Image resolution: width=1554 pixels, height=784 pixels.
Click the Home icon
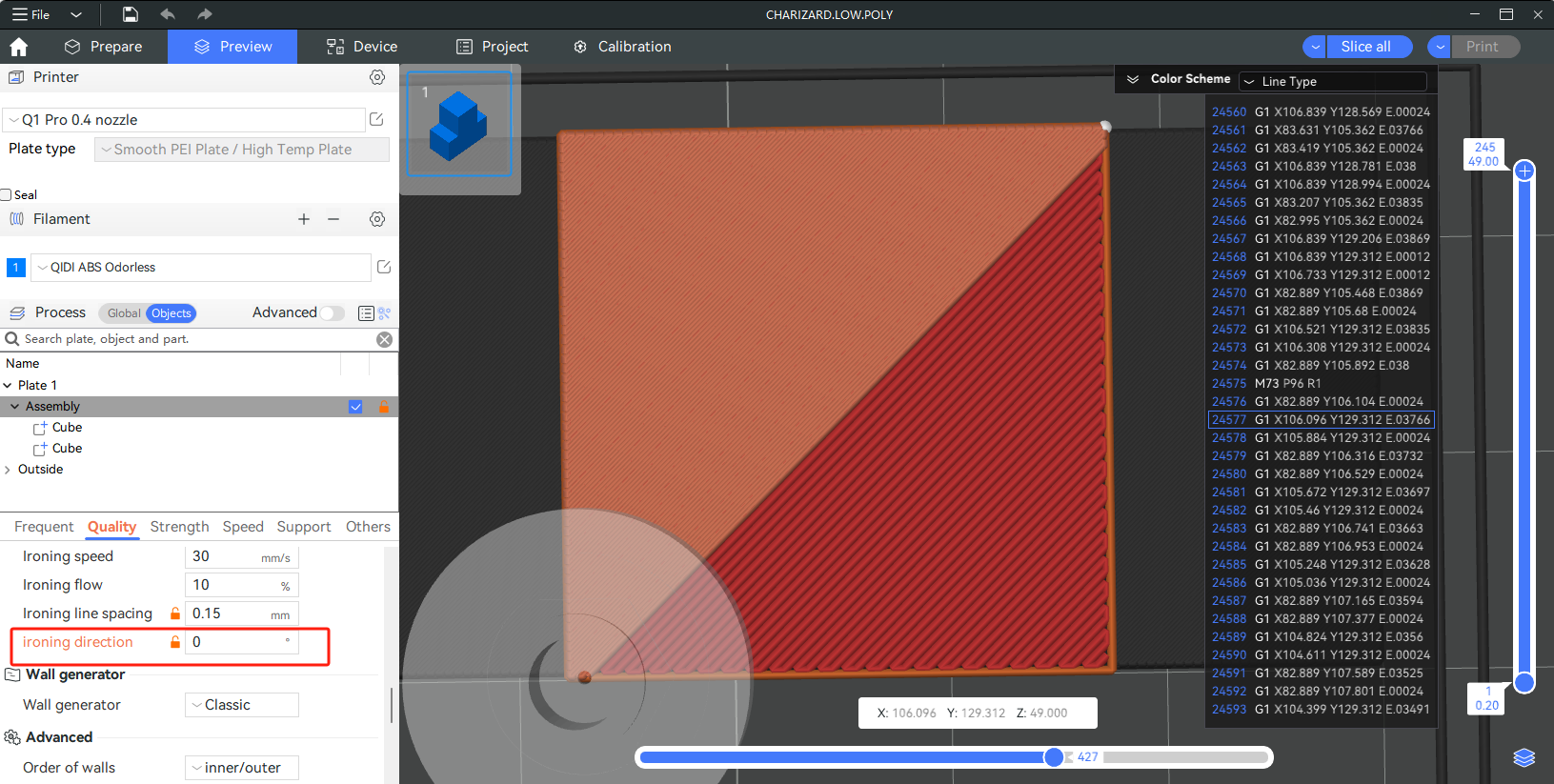19,47
